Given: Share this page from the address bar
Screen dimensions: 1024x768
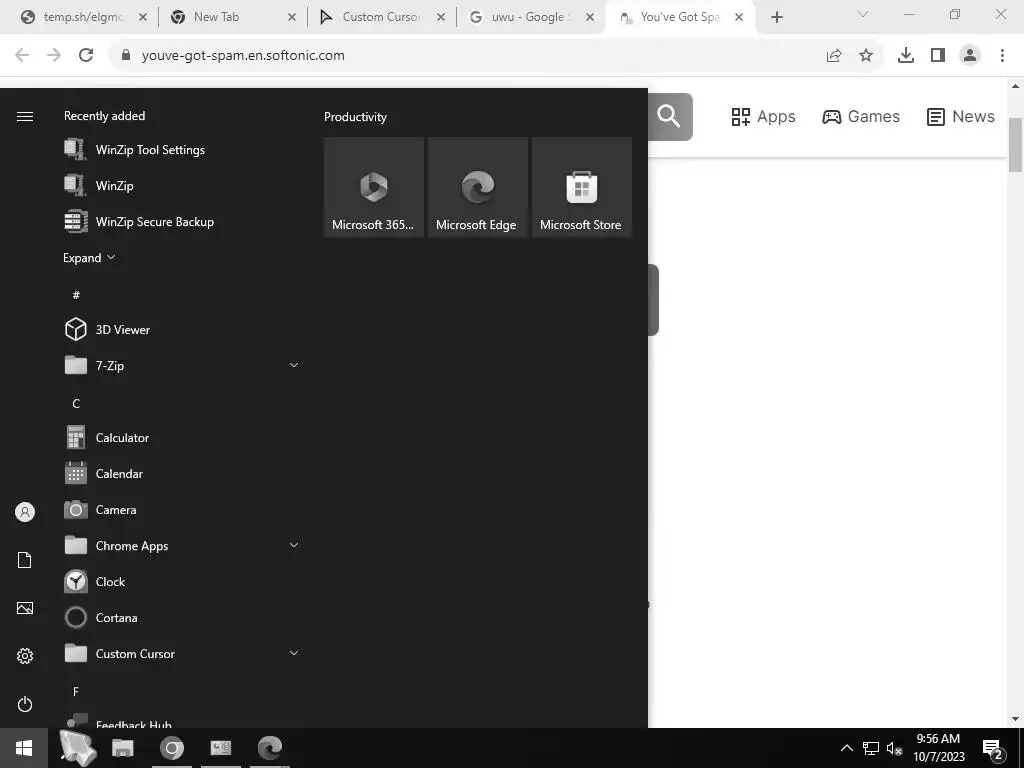Looking at the screenshot, I should pyautogui.click(x=834, y=56).
